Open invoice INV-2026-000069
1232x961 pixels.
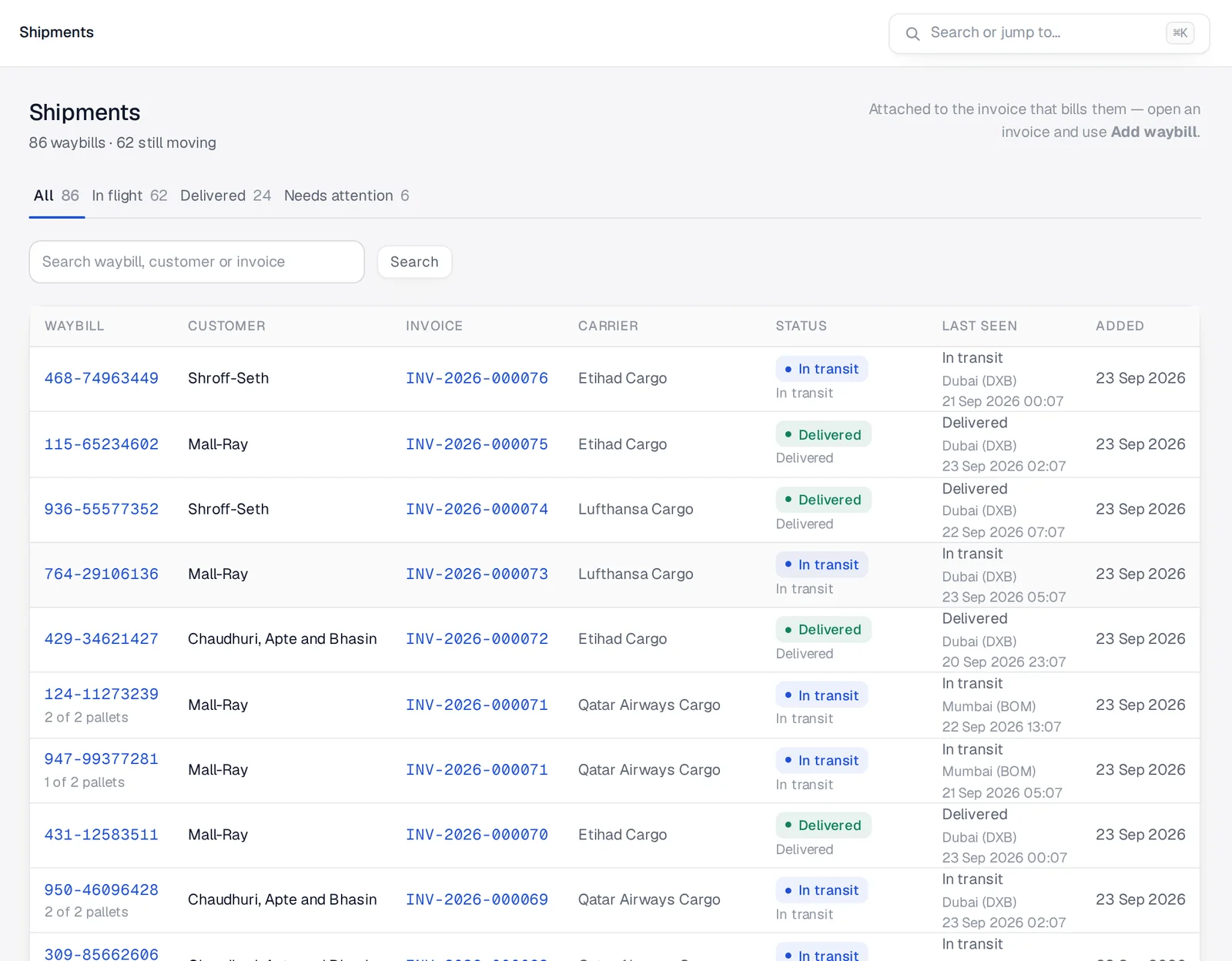477,899
